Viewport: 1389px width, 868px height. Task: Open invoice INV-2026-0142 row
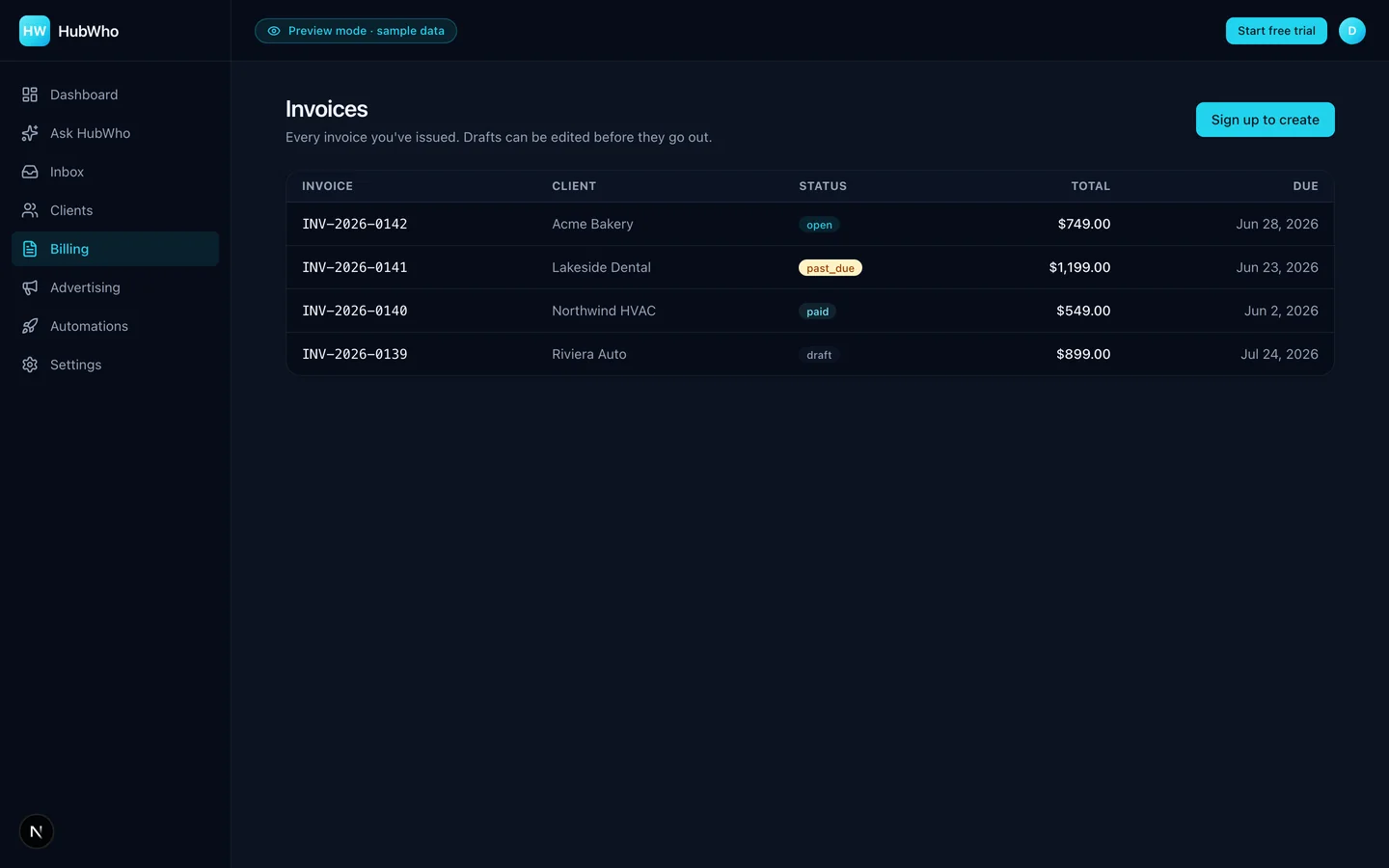pos(810,224)
